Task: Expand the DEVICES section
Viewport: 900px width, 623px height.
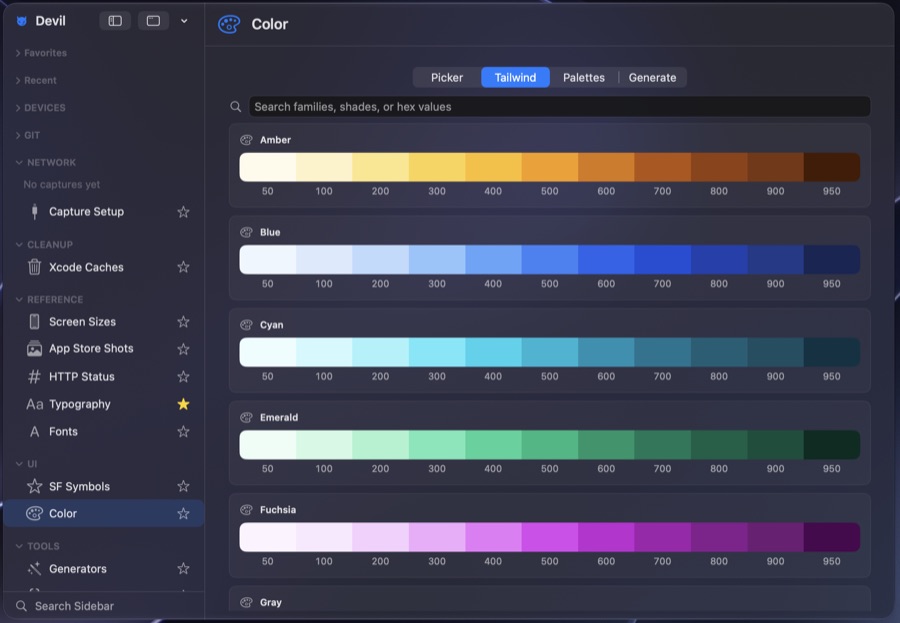Action: point(41,108)
